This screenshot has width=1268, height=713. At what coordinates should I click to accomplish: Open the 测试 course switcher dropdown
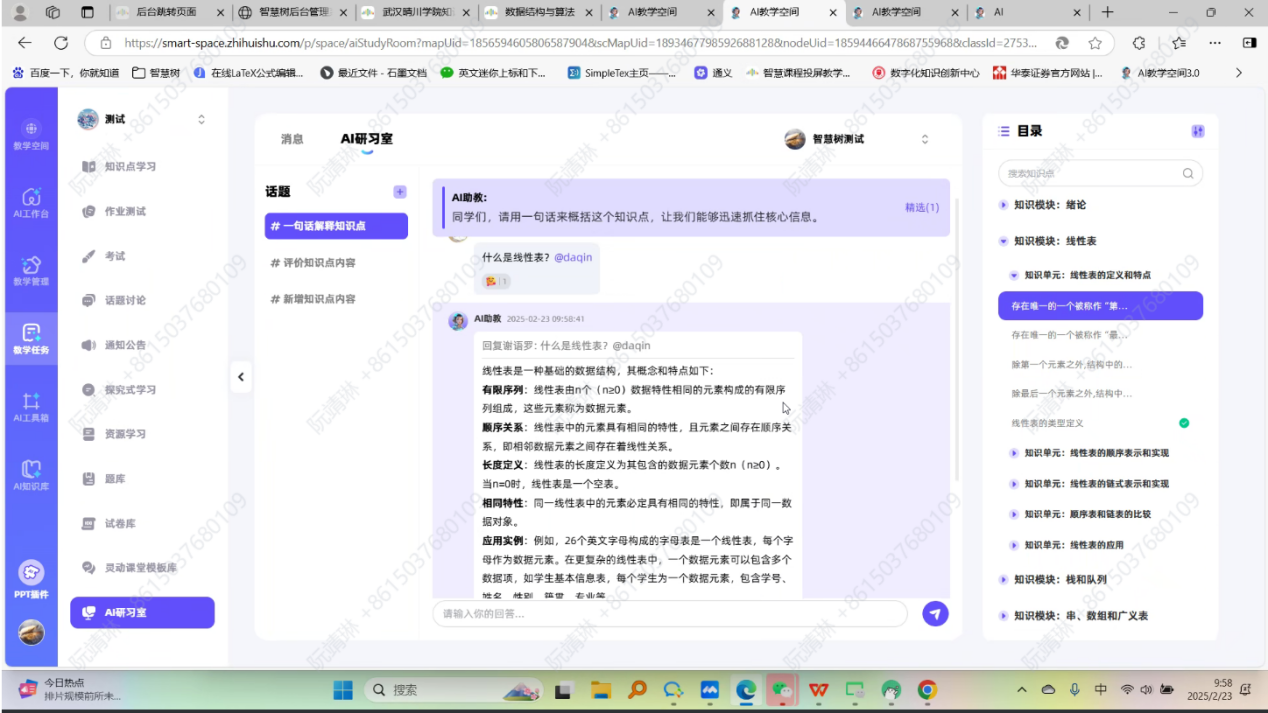201,120
